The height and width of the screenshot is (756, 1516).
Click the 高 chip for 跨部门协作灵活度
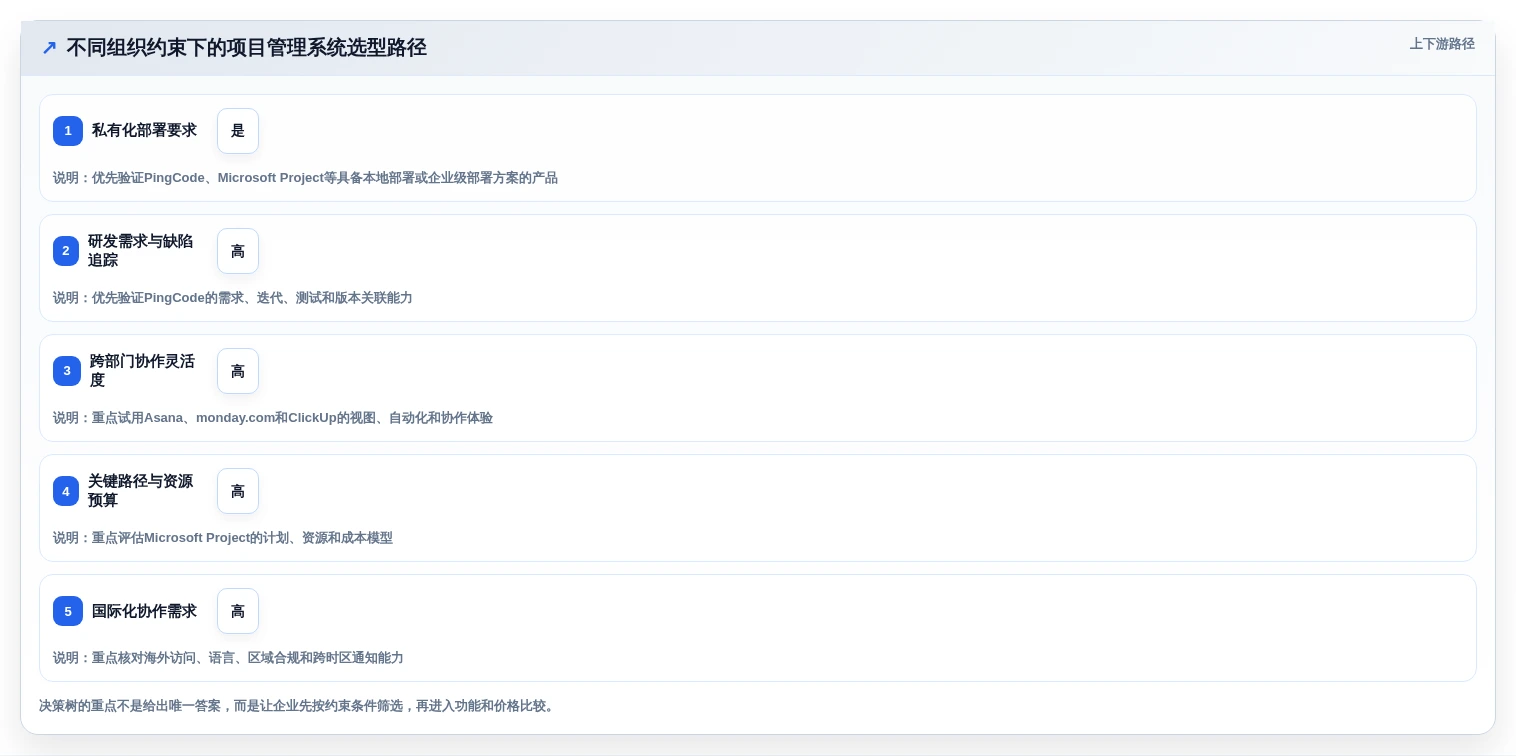click(x=238, y=371)
